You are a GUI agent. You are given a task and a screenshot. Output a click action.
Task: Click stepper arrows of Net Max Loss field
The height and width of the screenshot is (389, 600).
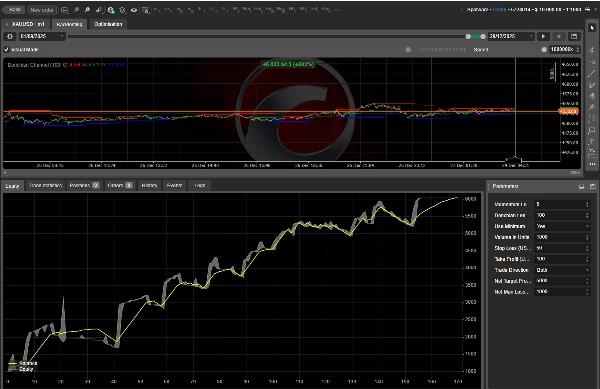587,292
